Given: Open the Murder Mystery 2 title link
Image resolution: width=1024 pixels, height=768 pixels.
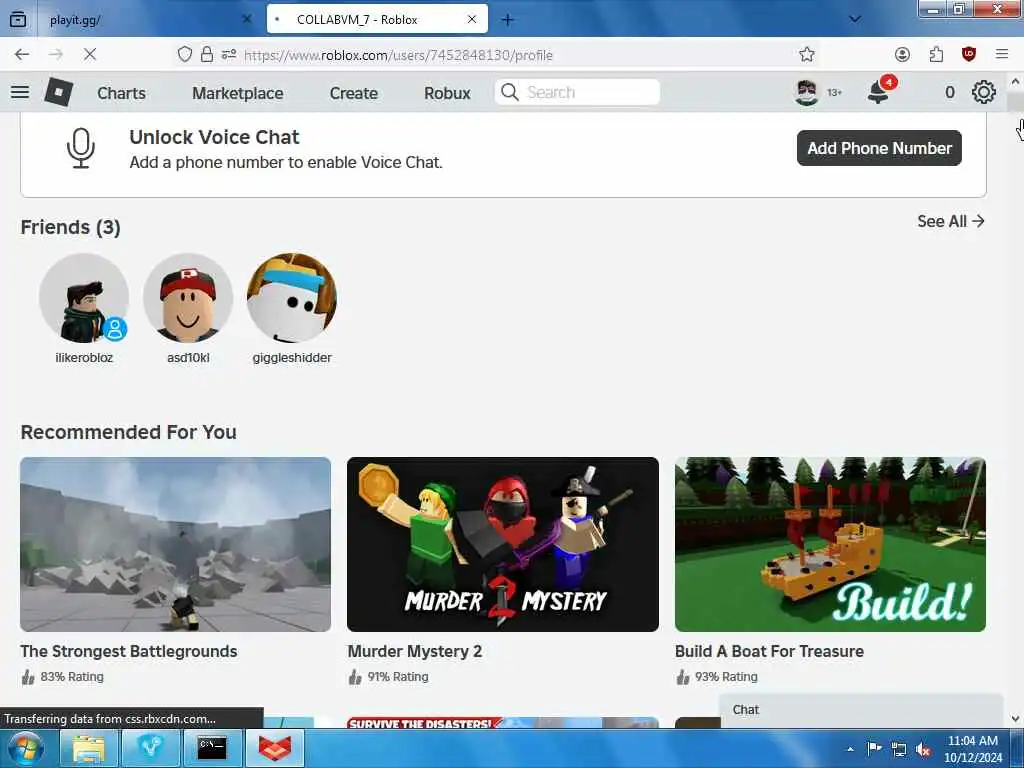Looking at the screenshot, I should [415, 651].
